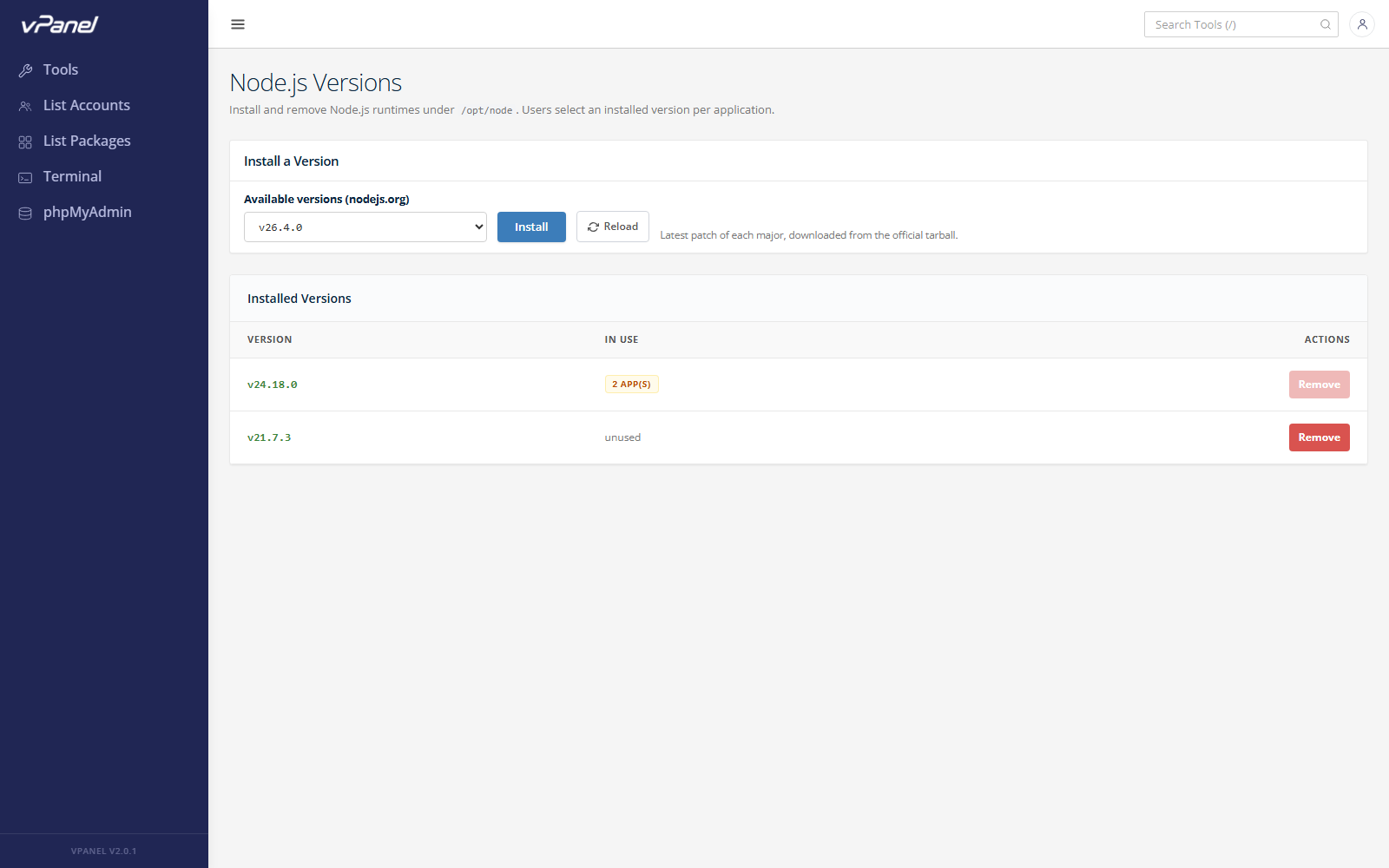This screenshot has height=868, width=1389.
Task: Click the Install a Version heading
Action: [291, 161]
